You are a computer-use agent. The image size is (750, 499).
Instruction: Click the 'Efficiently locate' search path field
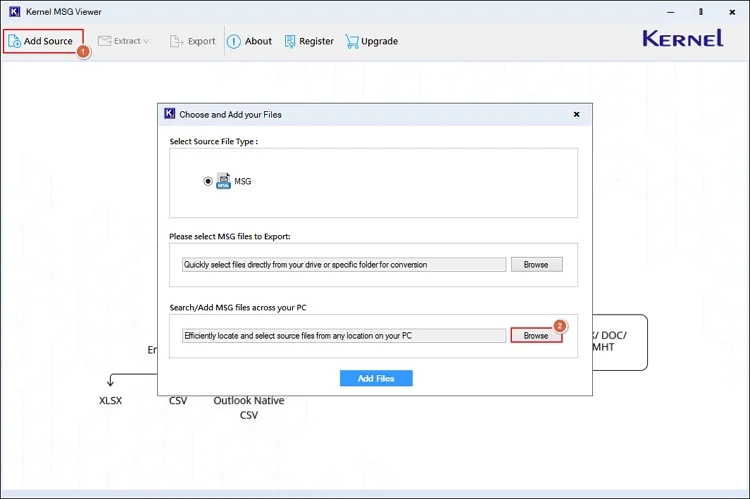click(344, 336)
